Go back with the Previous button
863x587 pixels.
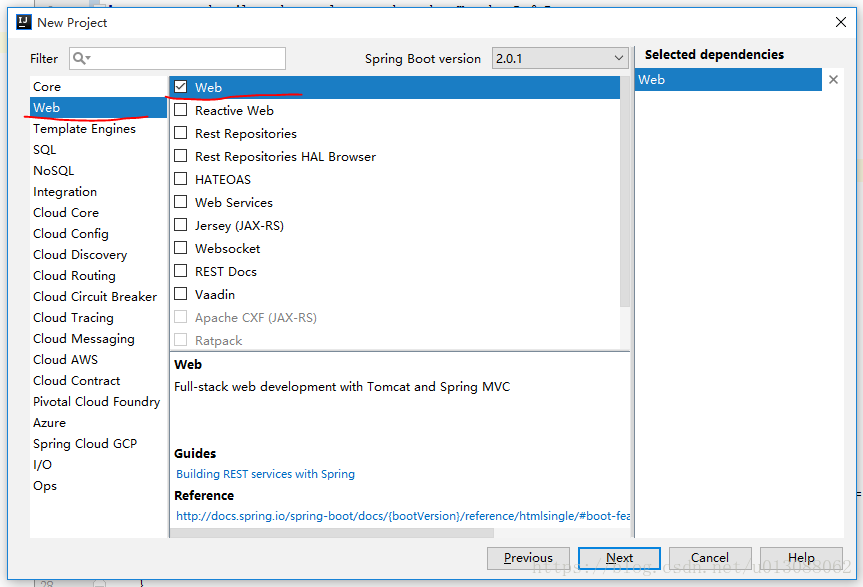pyautogui.click(x=528, y=558)
